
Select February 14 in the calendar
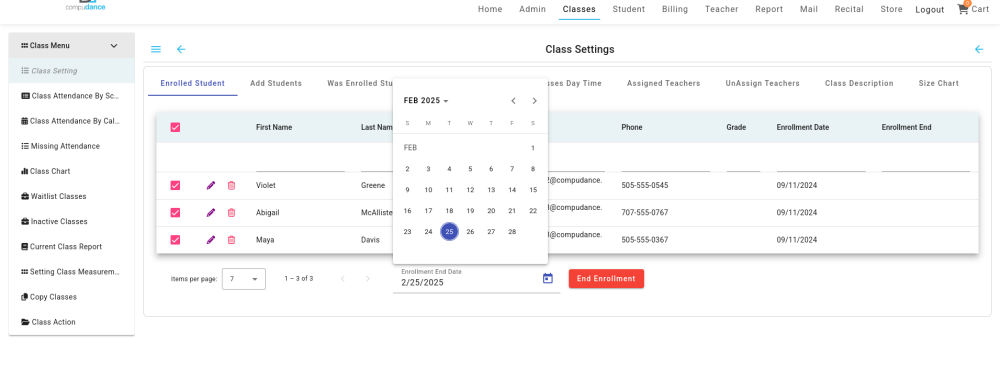(512, 190)
